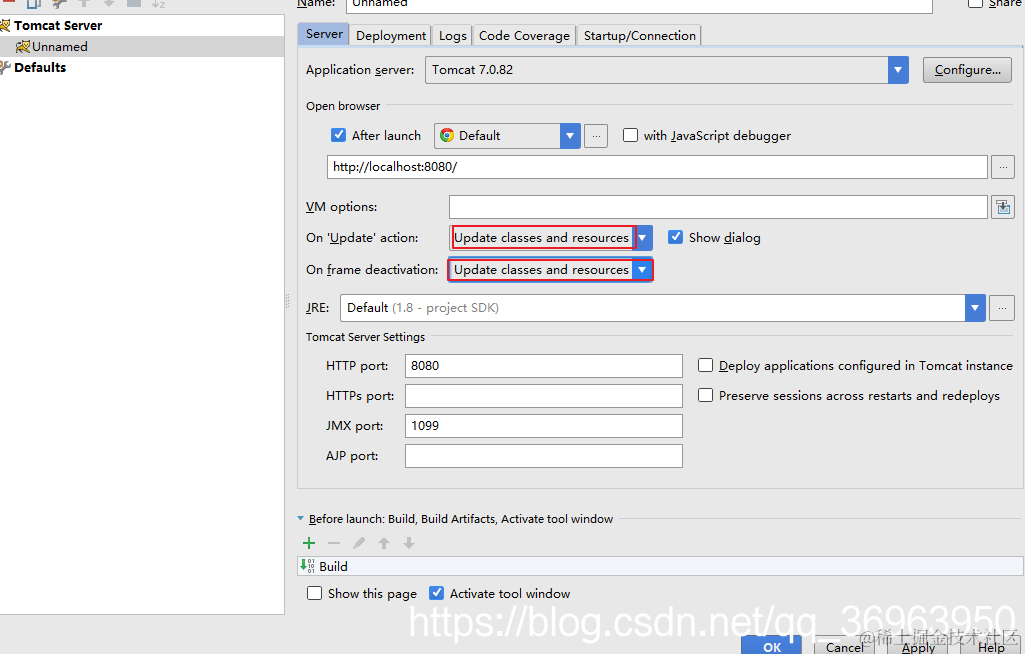The image size is (1025, 654).
Task: Enable with JavaScript debugger
Action: [630, 135]
